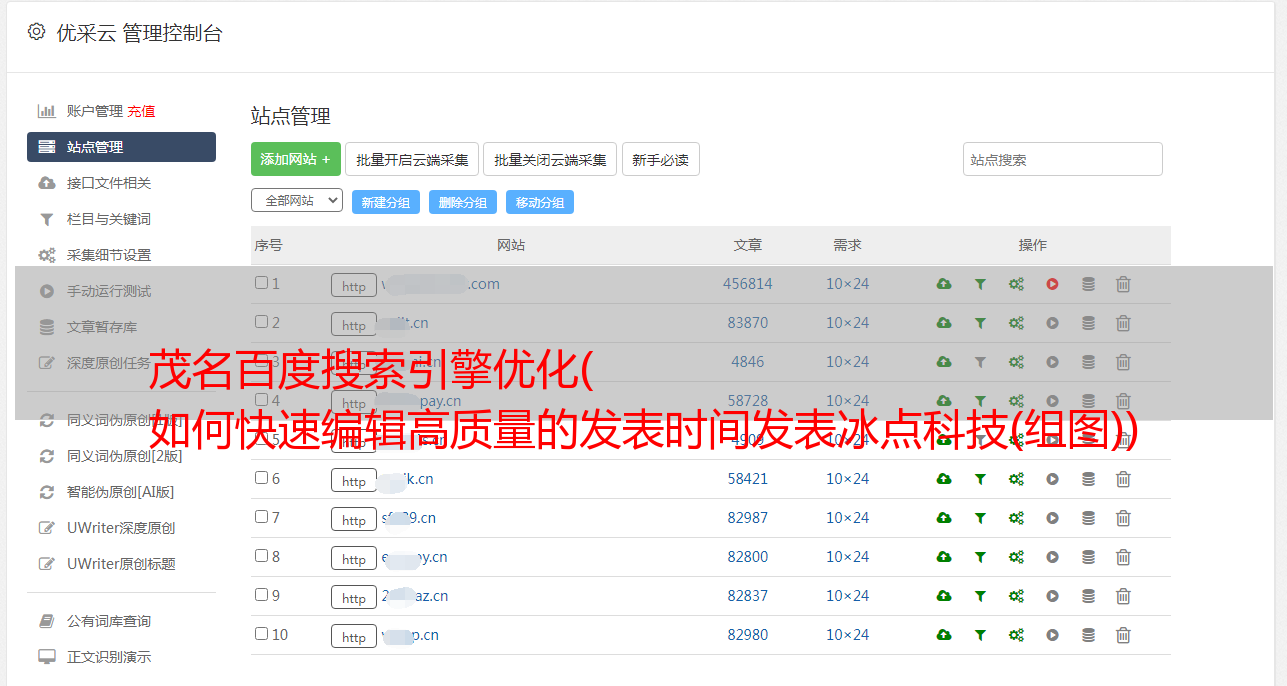Click gray filter icon in row 3

[980, 362]
